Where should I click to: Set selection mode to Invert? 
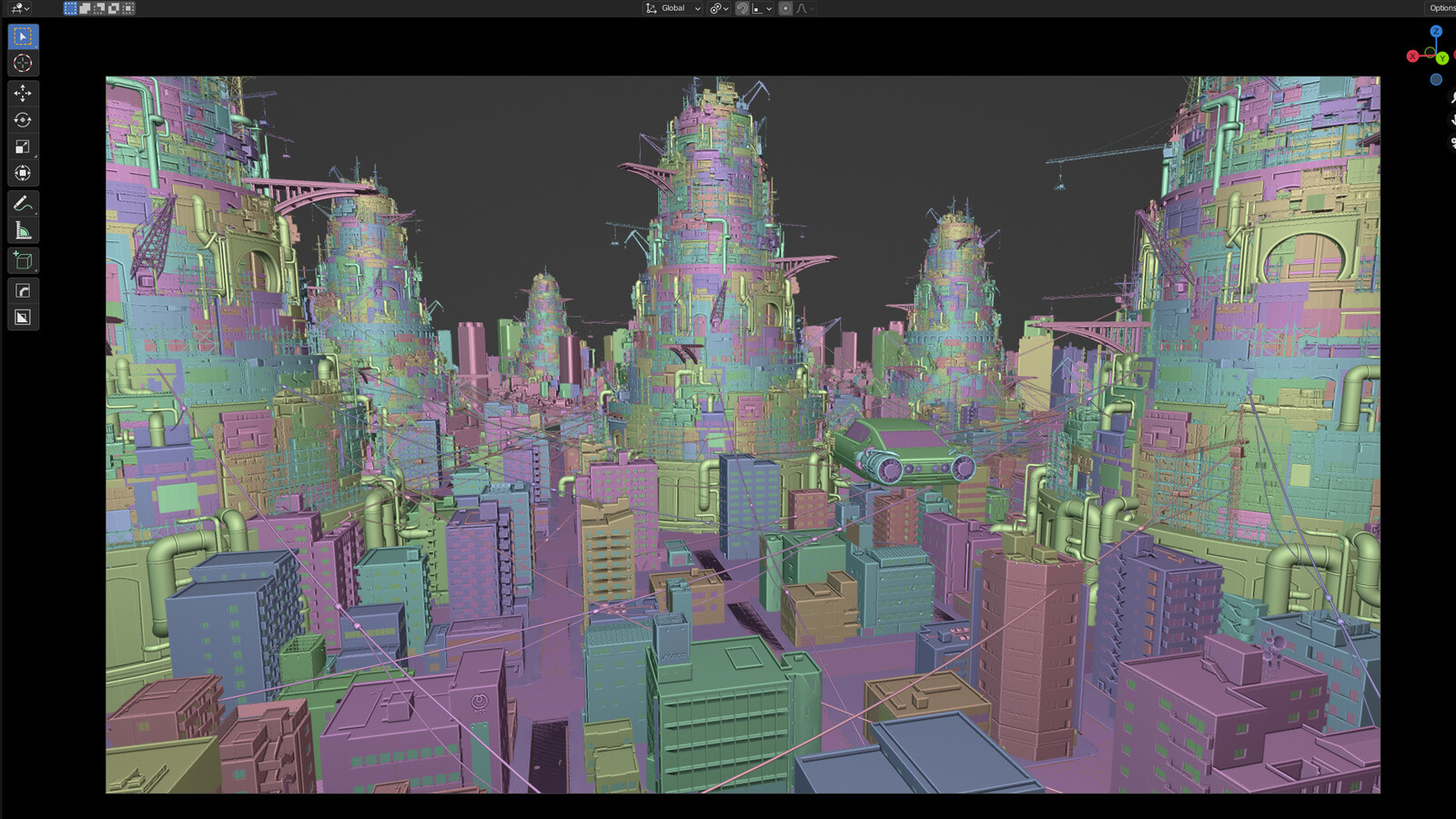coord(114,8)
